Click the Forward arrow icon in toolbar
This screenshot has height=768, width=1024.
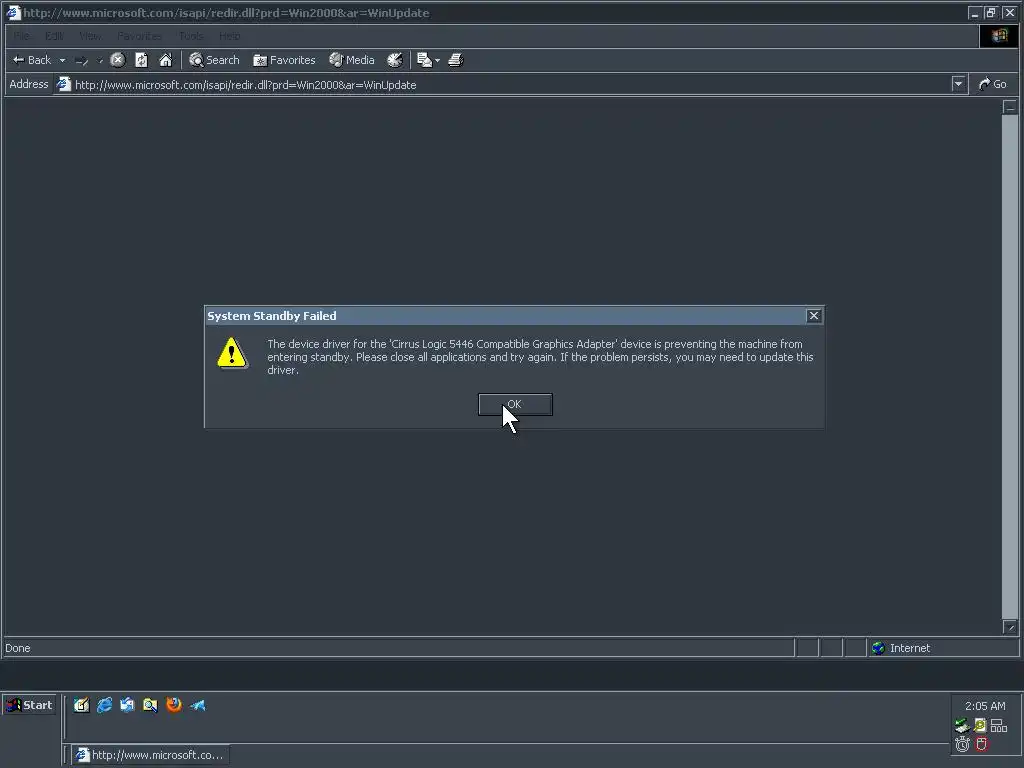click(x=82, y=60)
